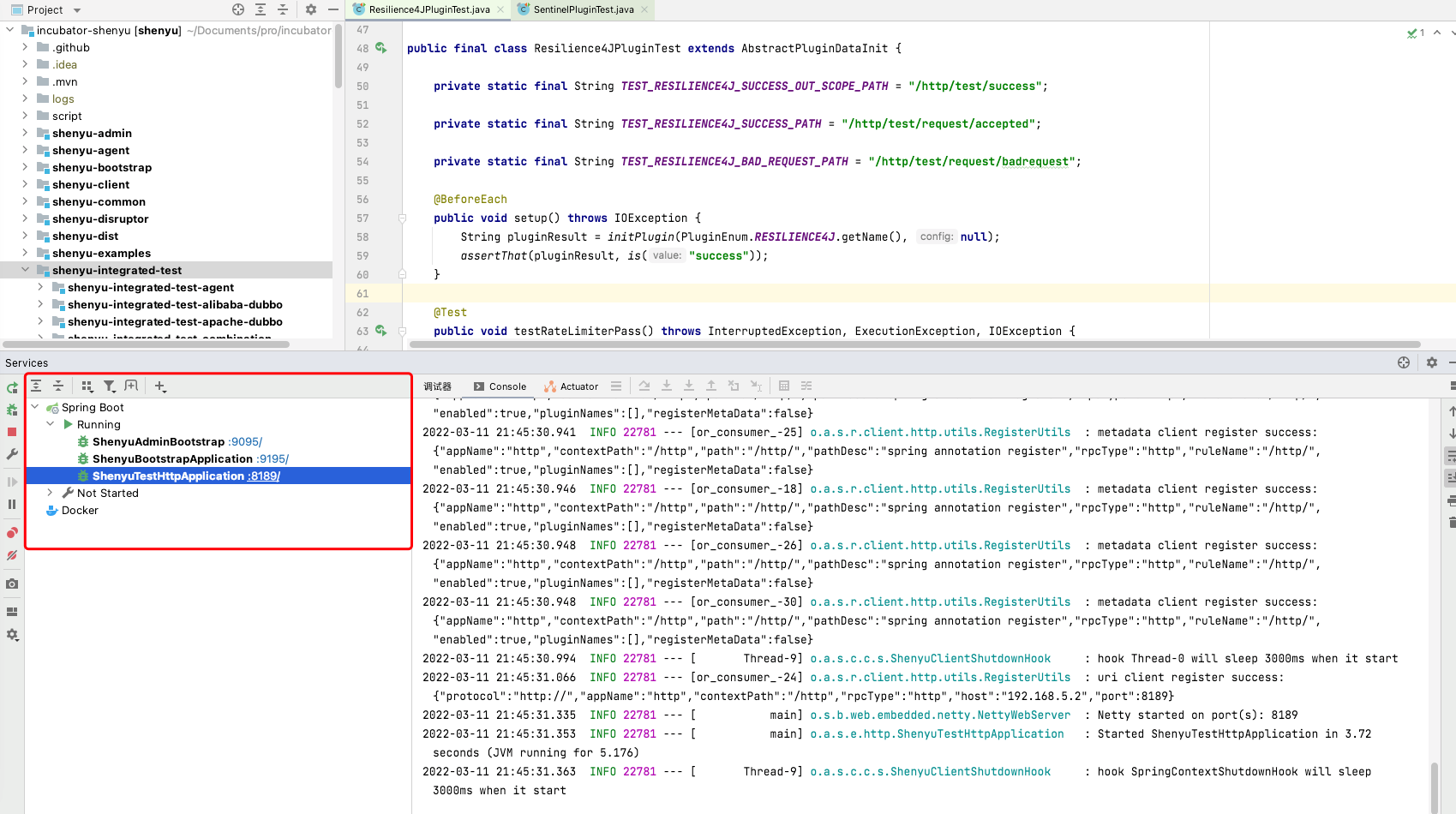The height and width of the screenshot is (814, 1456).
Task: Stop the running service with the red square
Action: click(12, 432)
